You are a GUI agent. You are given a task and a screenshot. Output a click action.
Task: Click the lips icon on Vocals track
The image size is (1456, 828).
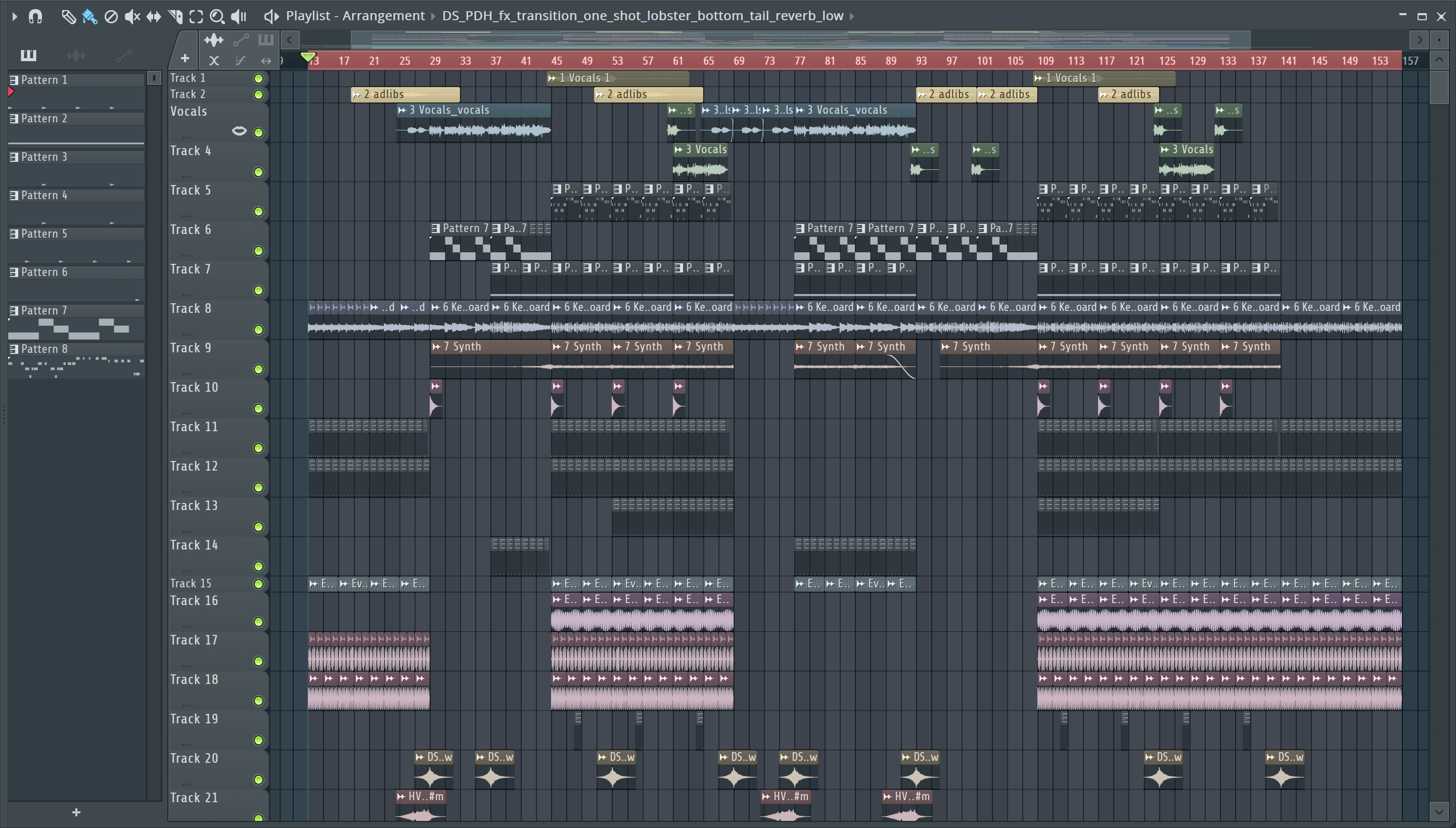tap(240, 131)
